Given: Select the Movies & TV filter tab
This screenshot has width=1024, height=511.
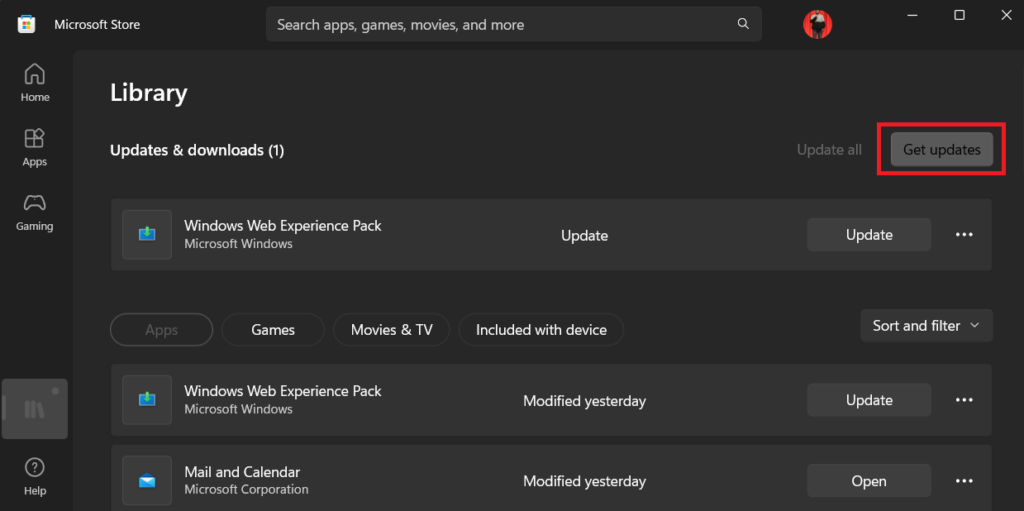Looking at the screenshot, I should point(391,330).
